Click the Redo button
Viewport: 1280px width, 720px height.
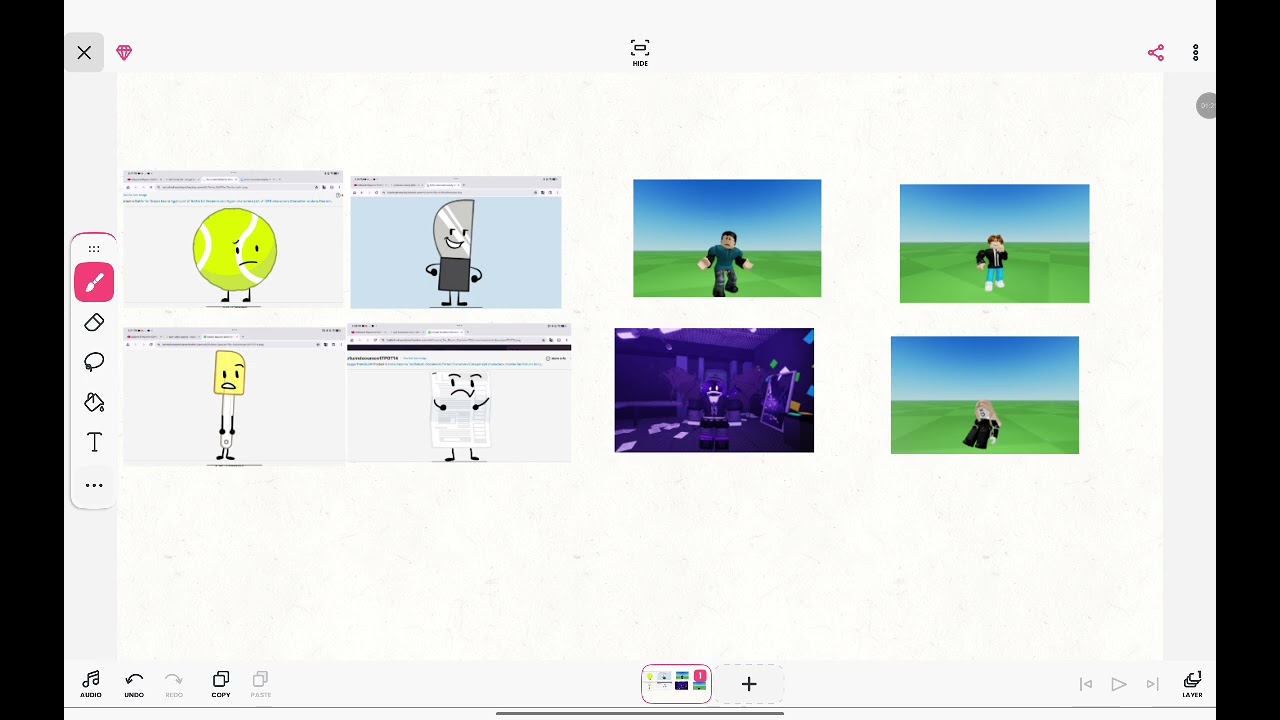[x=174, y=685]
